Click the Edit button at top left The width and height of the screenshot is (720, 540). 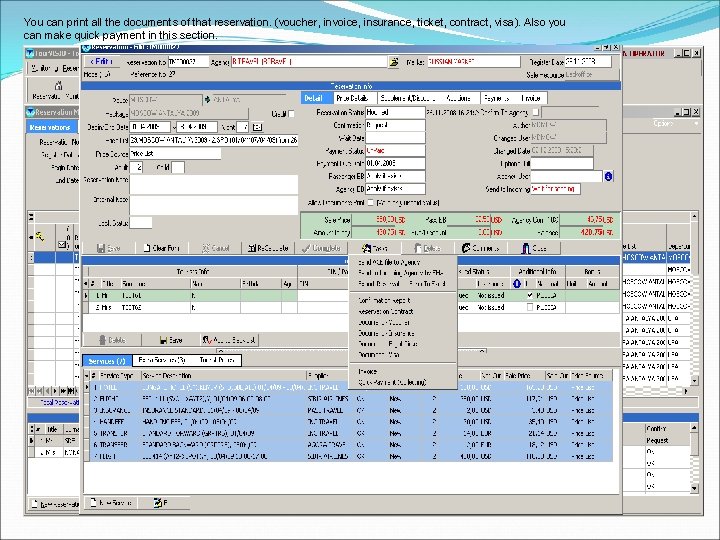pyautogui.click(x=101, y=62)
